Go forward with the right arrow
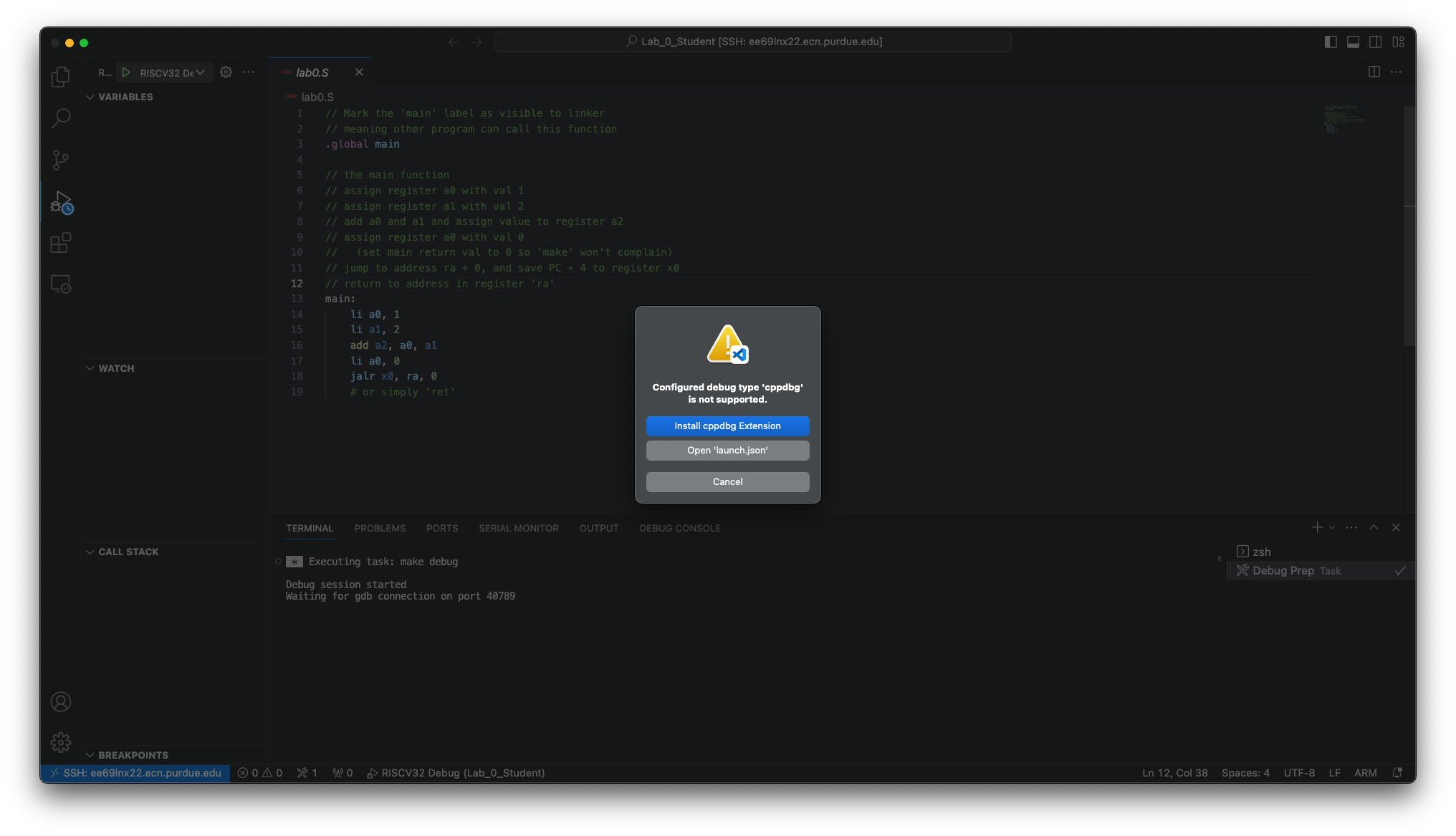 476,42
